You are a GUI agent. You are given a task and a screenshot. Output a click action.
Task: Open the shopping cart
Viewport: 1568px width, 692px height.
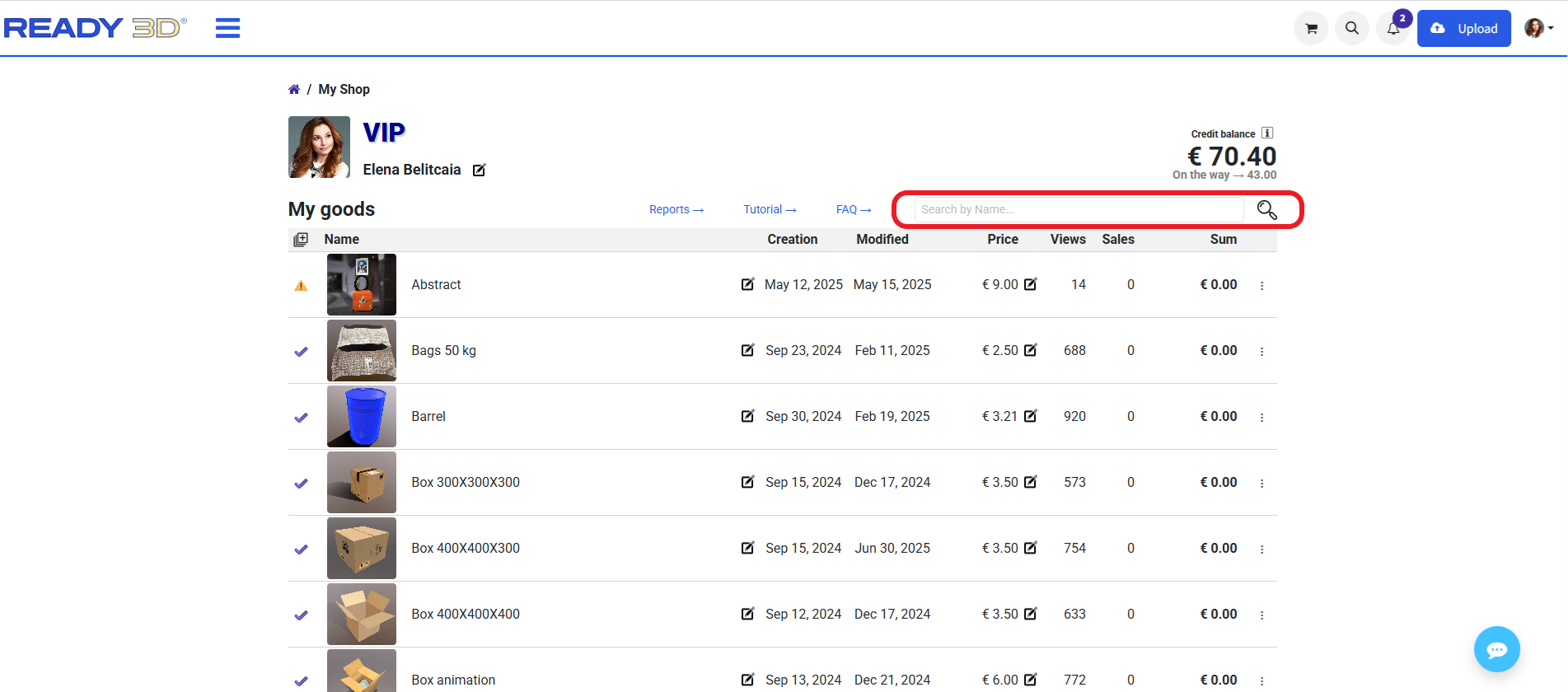pyautogui.click(x=1311, y=28)
